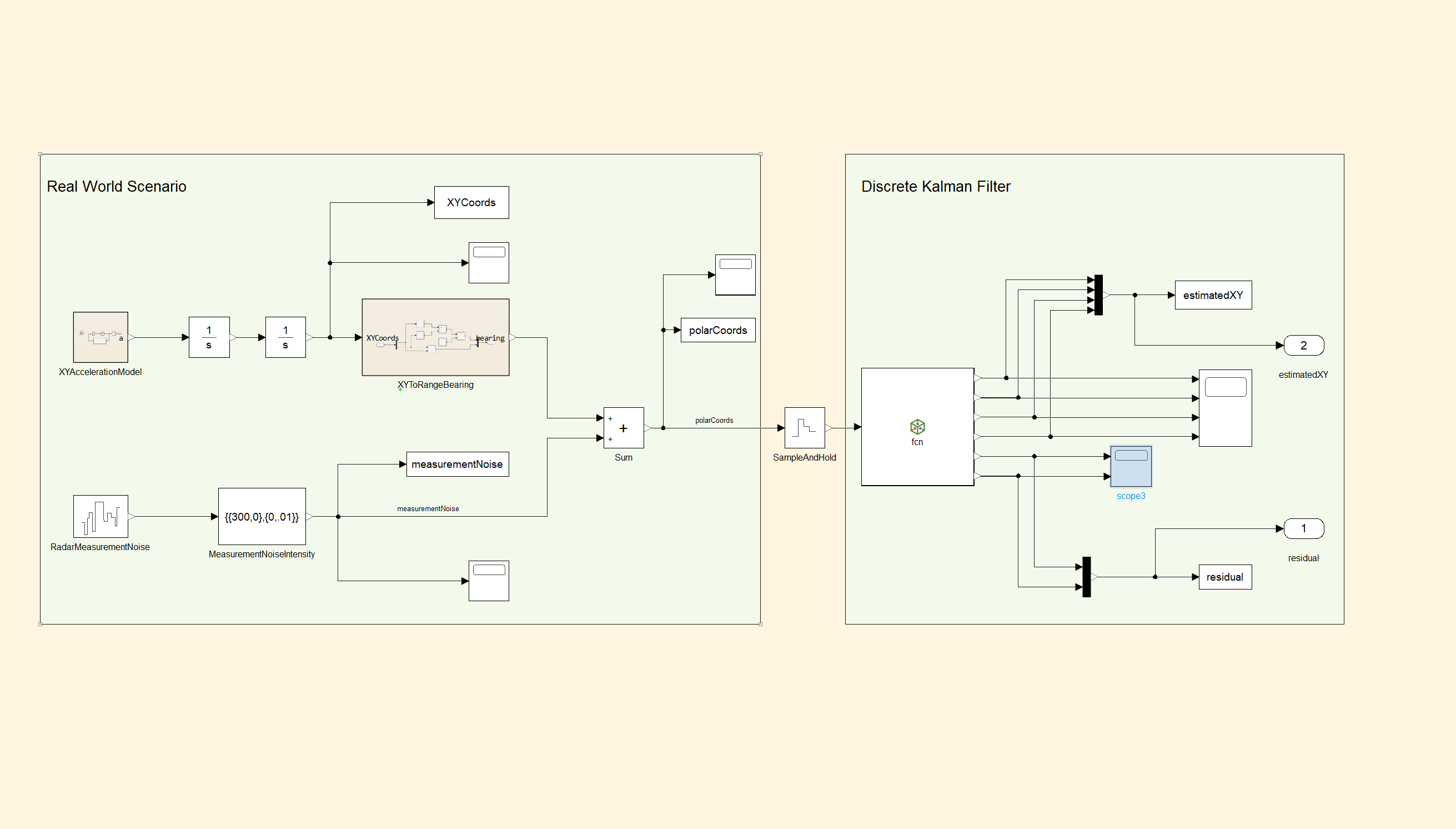Select the measurementNoise To Workspace block
This screenshot has height=829, width=1456.
[457, 464]
